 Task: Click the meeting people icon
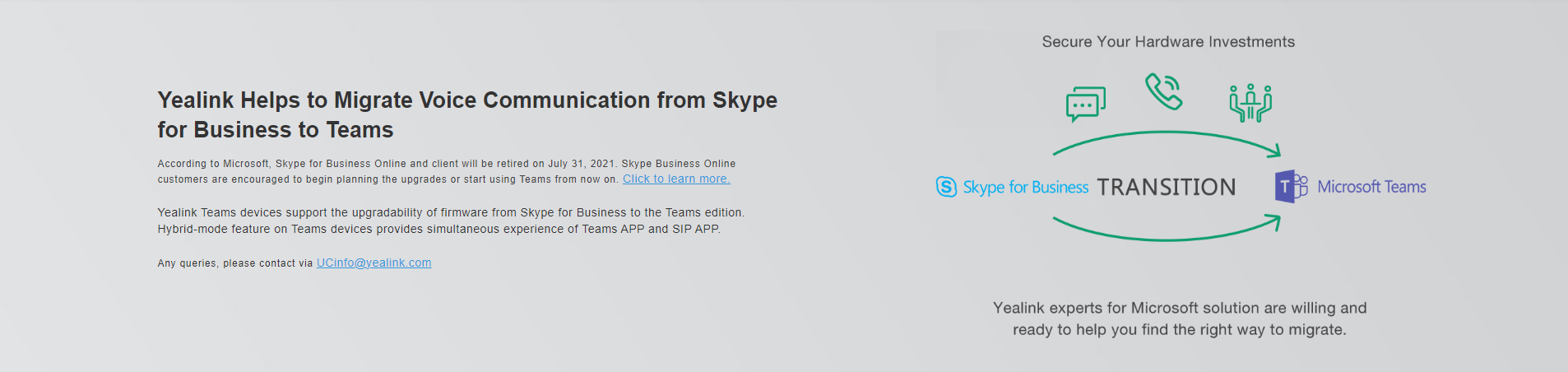click(x=1250, y=103)
